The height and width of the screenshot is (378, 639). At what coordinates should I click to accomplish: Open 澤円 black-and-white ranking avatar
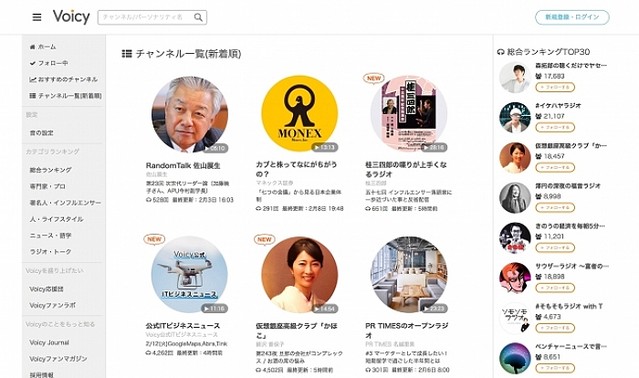click(x=515, y=198)
